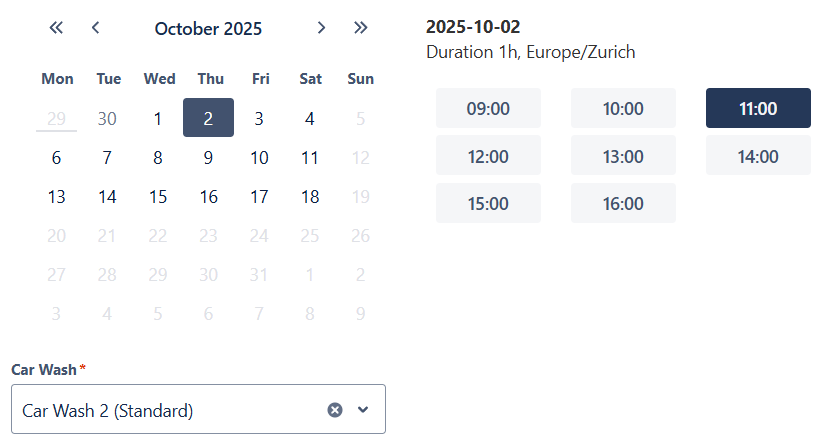Choose October 10 on the calendar
The image size is (826, 442).
pos(259,157)
